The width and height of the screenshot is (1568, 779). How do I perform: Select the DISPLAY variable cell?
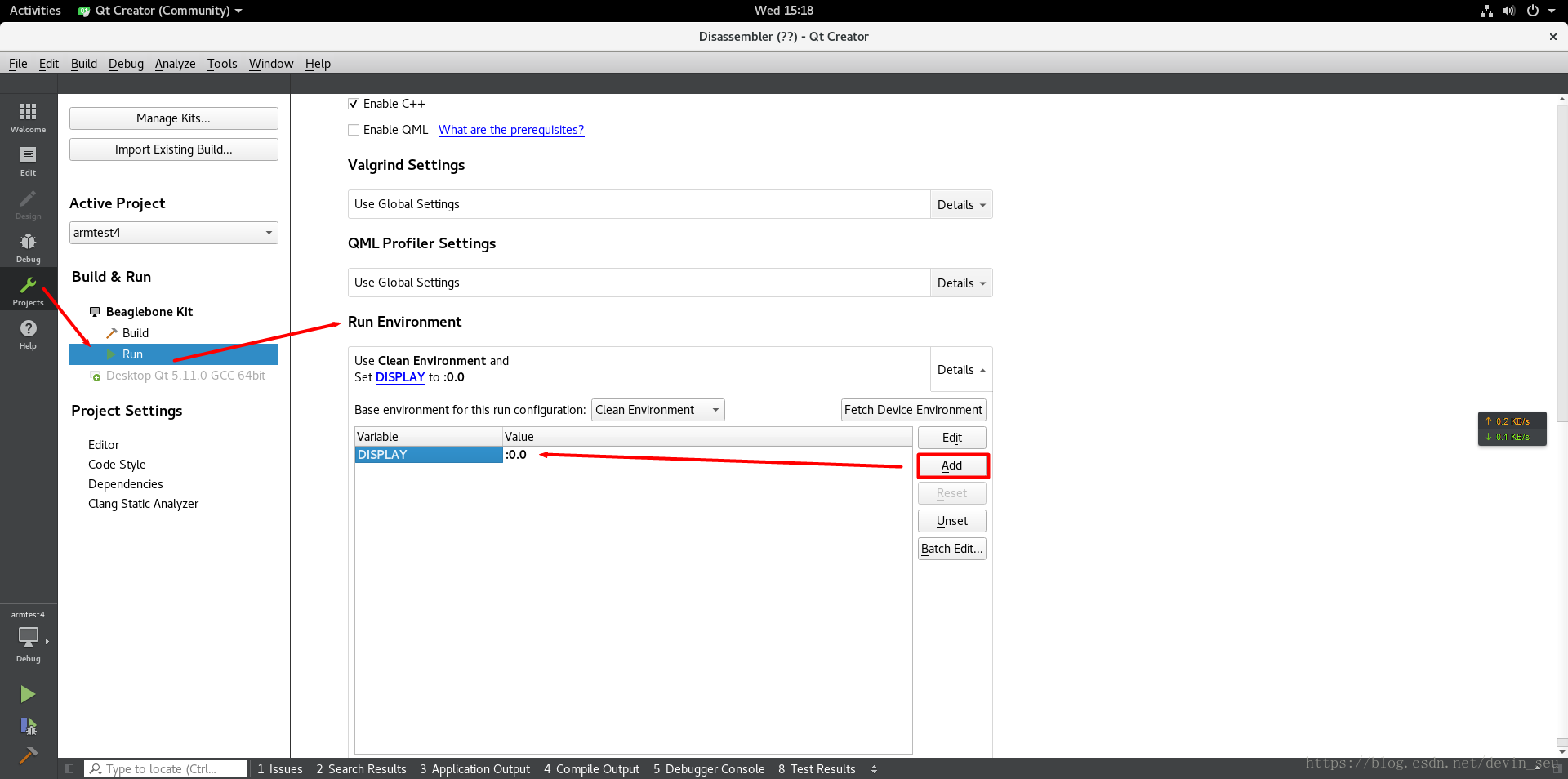tap(429, 455)
